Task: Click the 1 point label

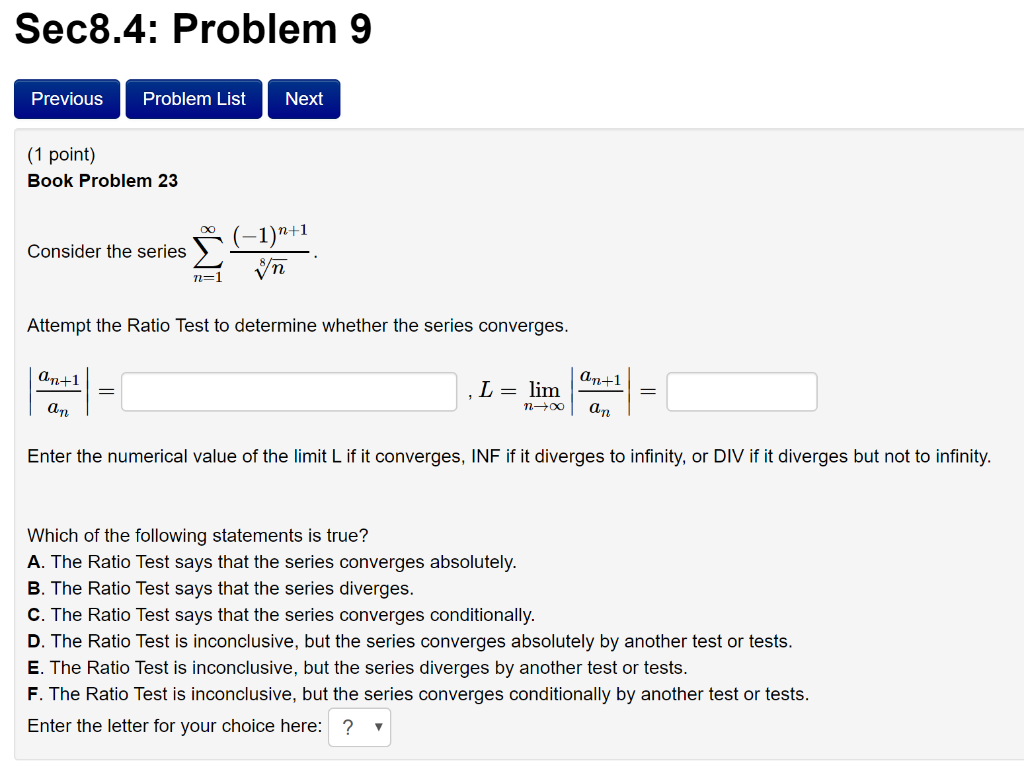Action: point(60,154)
